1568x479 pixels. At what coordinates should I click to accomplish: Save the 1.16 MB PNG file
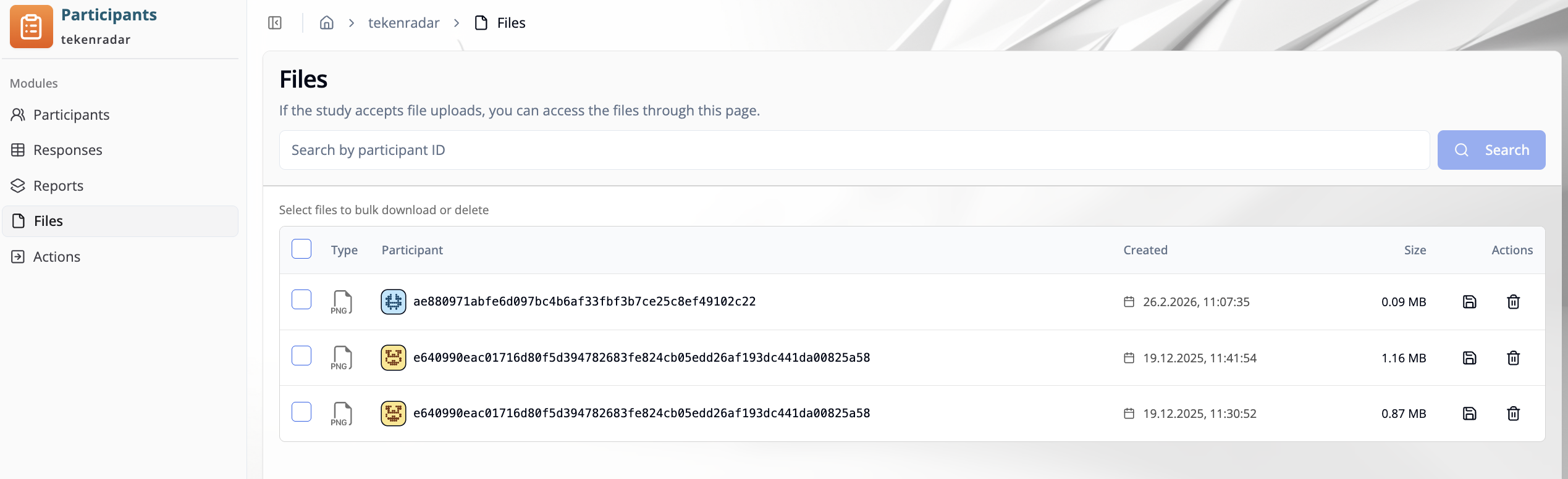pos(1469,358)
